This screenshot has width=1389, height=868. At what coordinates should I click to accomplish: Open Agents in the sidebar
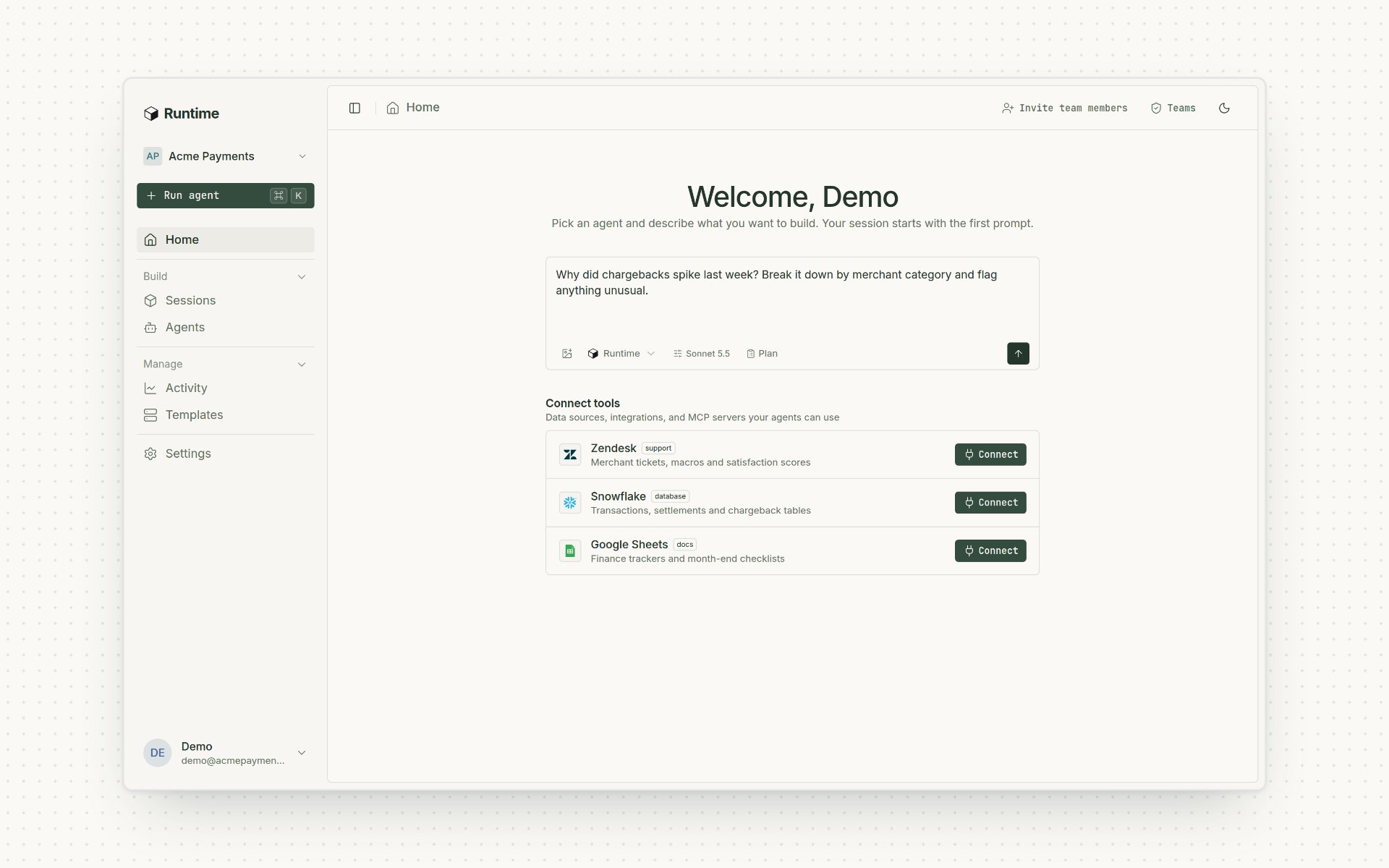(x=226, y=327)
